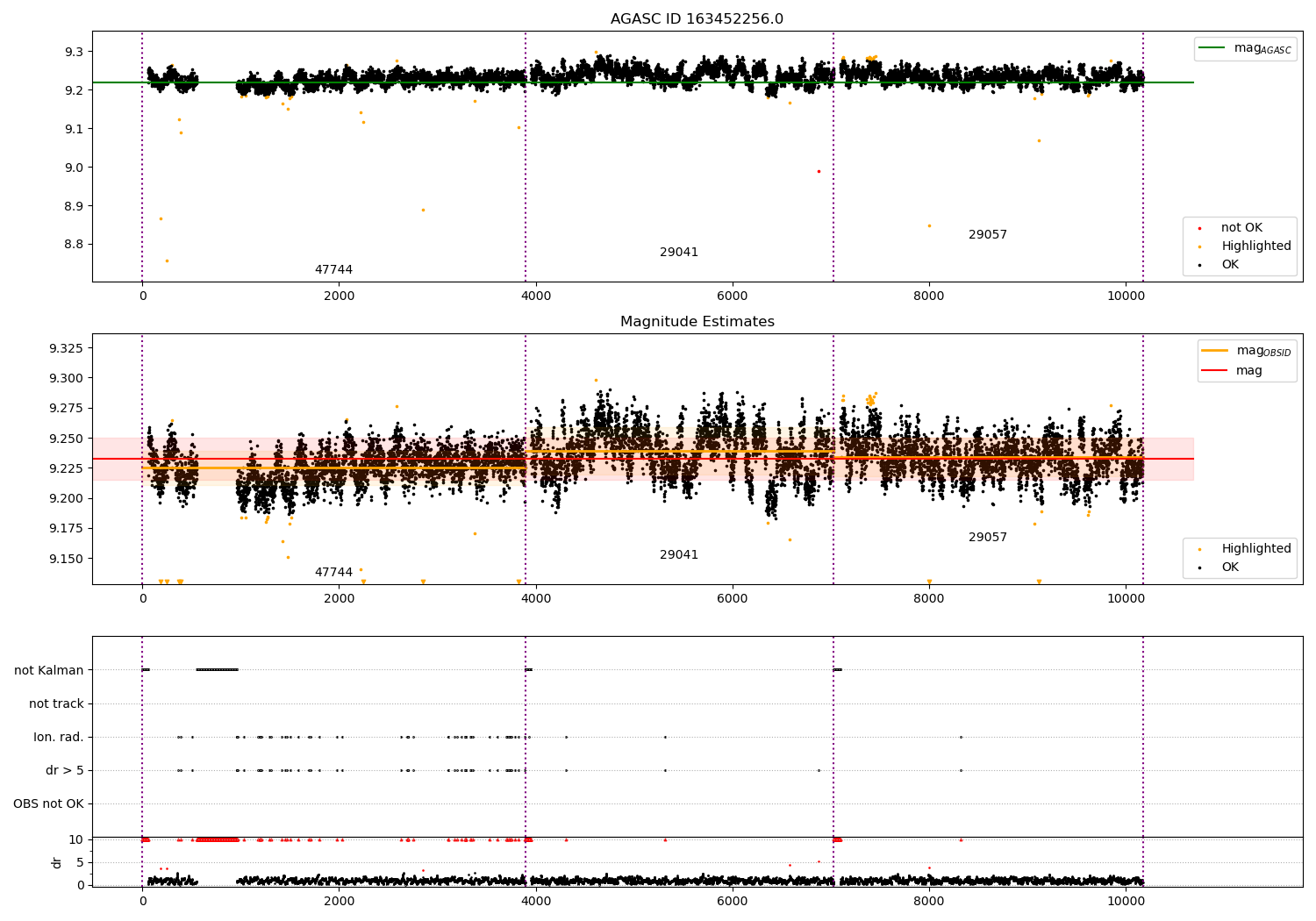This screenshot has width=1316, height=921.
Task: Click the lowest orange outlier point near 8.75
Action: 167,261
